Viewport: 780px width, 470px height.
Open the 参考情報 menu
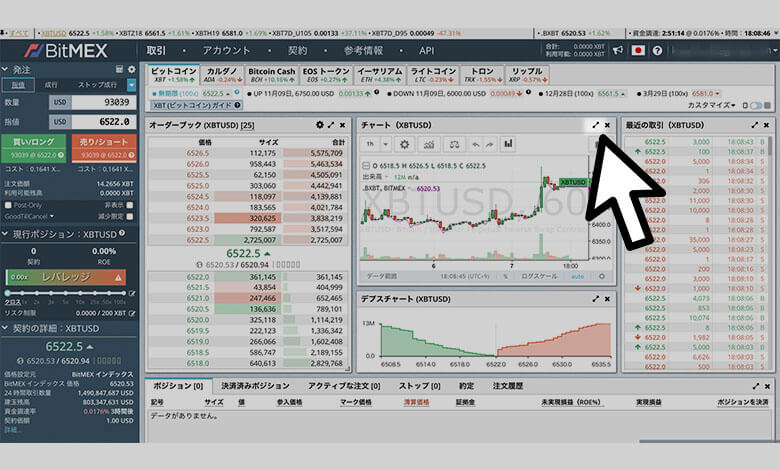pos(363,51)
